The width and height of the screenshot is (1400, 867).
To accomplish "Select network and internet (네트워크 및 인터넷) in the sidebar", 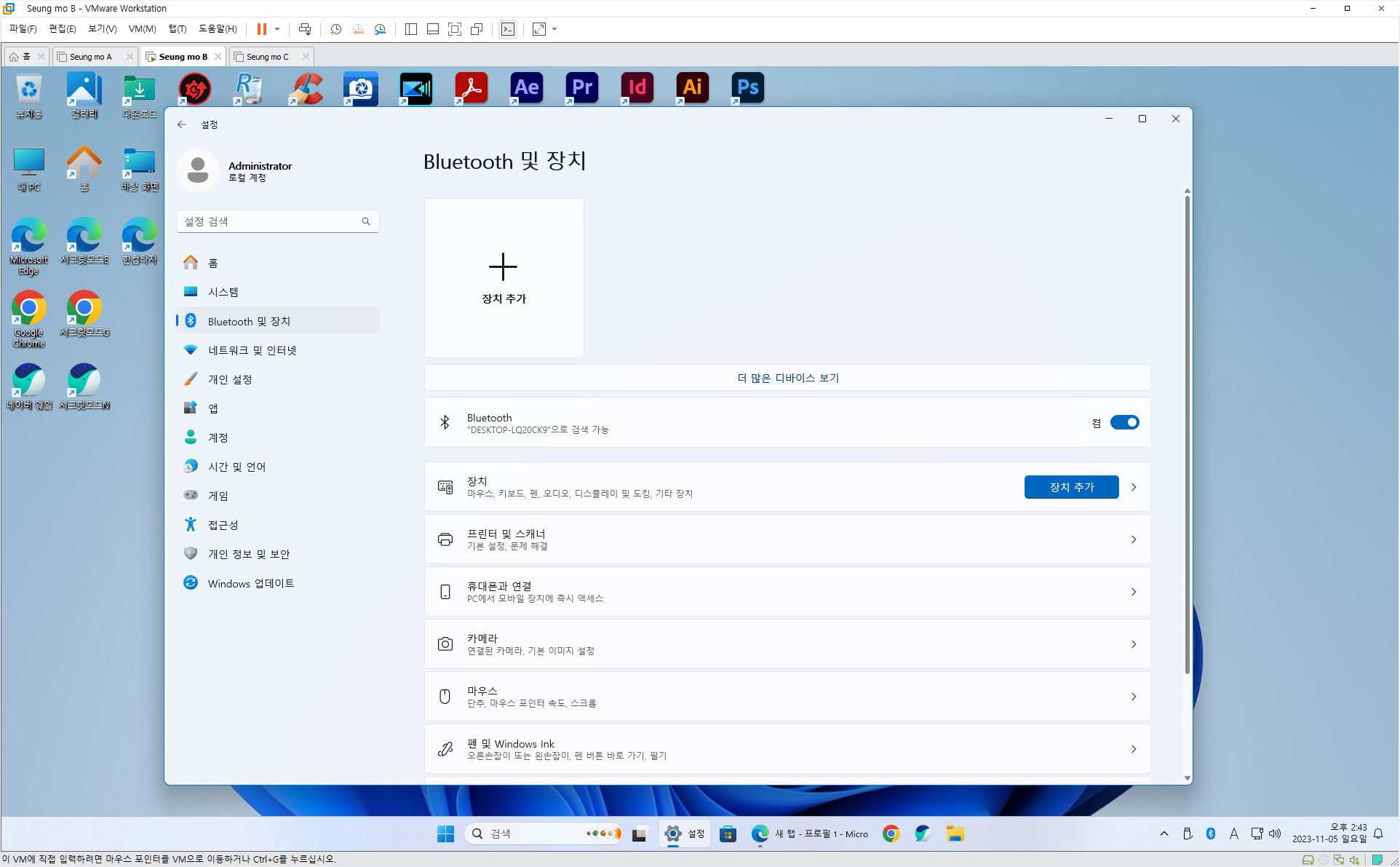I will (252, 350).
